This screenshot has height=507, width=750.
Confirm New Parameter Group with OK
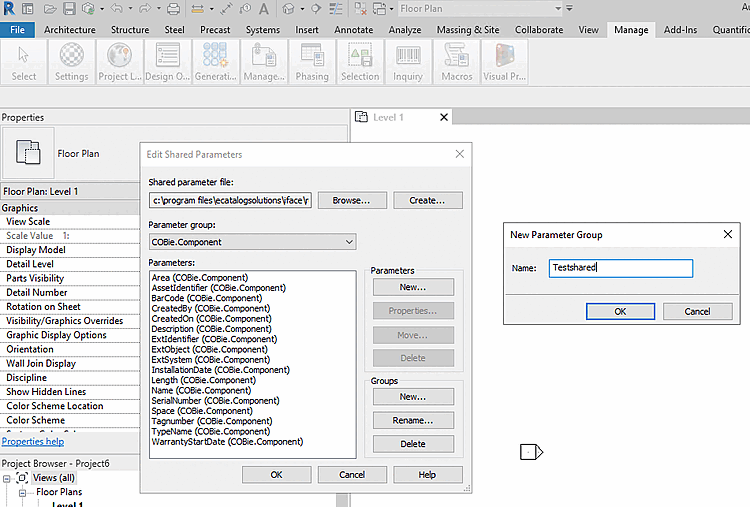pos(619,311)
